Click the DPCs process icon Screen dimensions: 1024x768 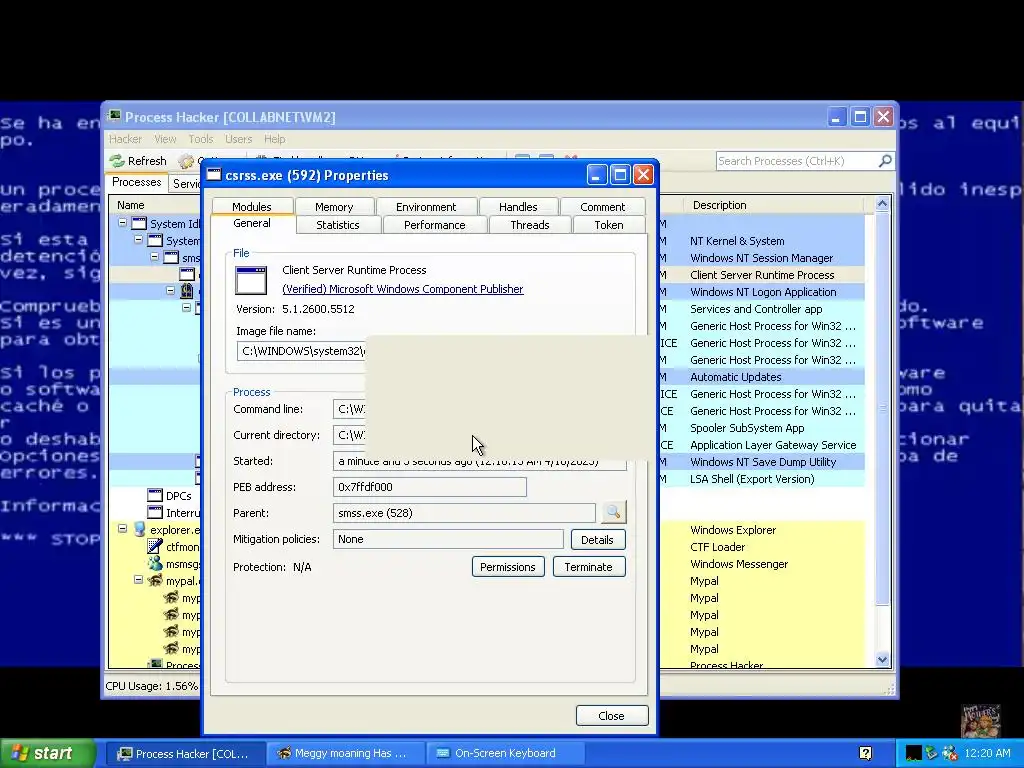pos(155,496)
